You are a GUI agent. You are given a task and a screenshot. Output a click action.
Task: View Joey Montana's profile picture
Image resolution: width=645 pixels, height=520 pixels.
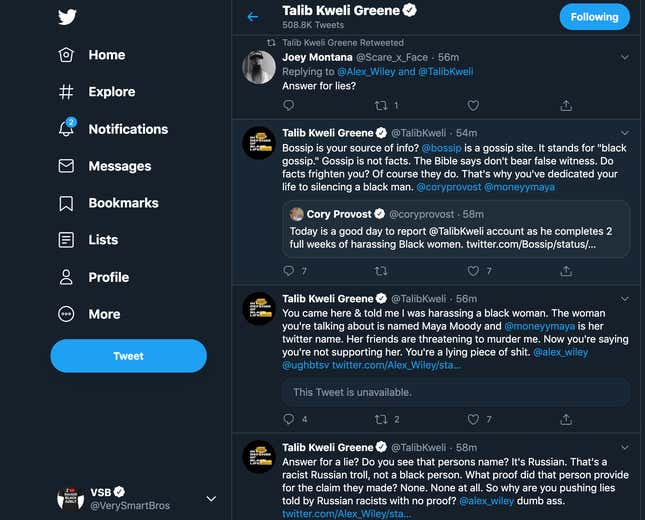(x=259, y=67)
